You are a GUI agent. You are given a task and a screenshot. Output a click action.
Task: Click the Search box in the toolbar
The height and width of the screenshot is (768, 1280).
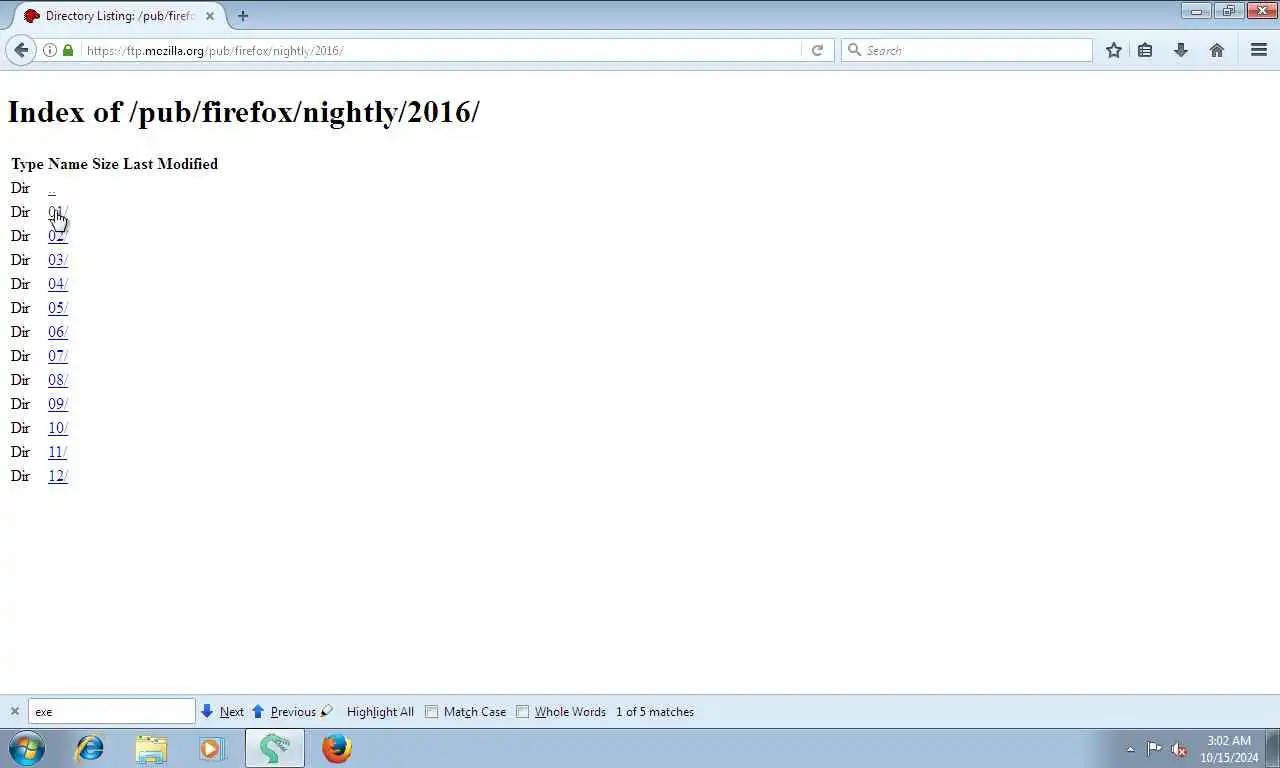(x=967, y=50)
